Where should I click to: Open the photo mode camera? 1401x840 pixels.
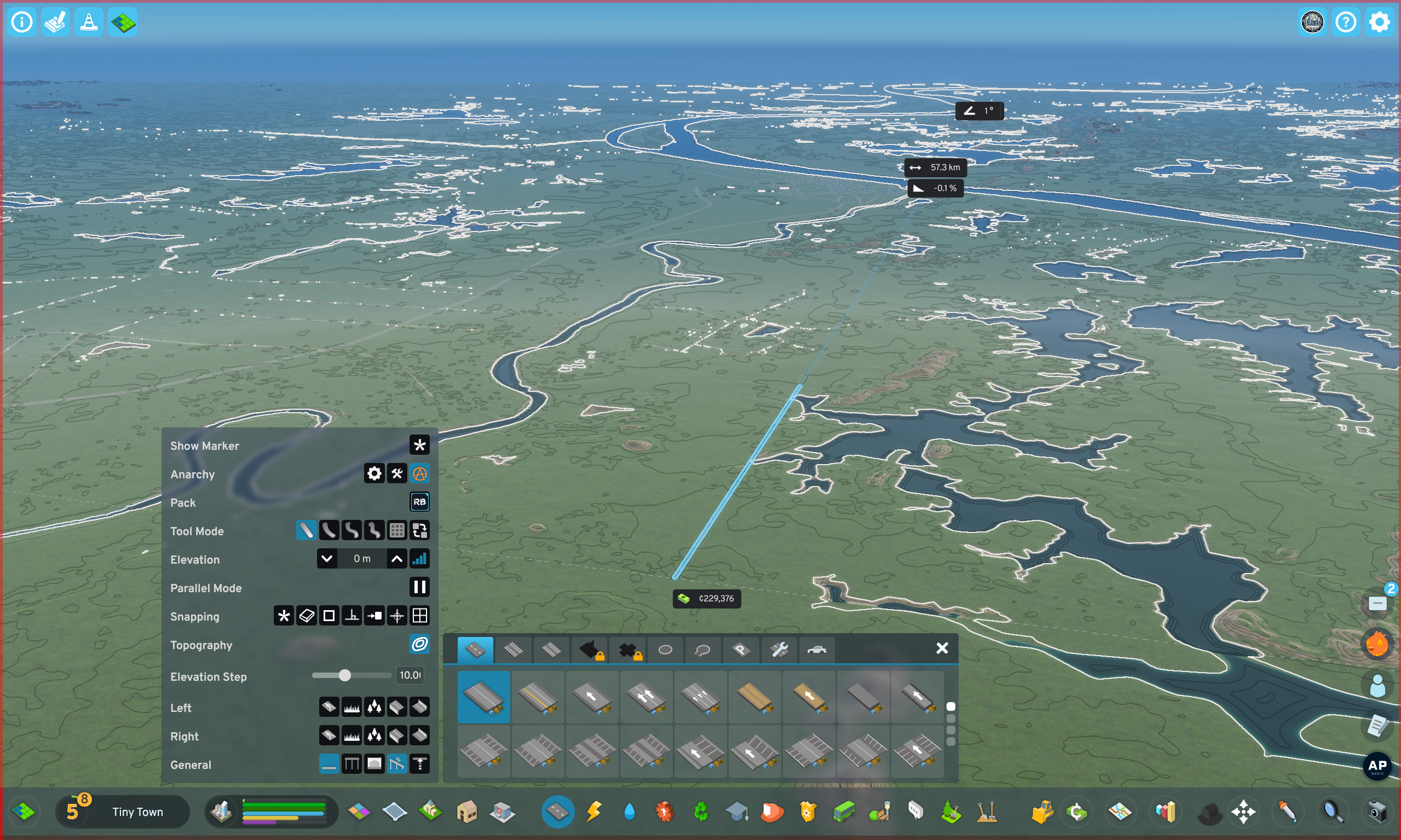click(1377, 812)
